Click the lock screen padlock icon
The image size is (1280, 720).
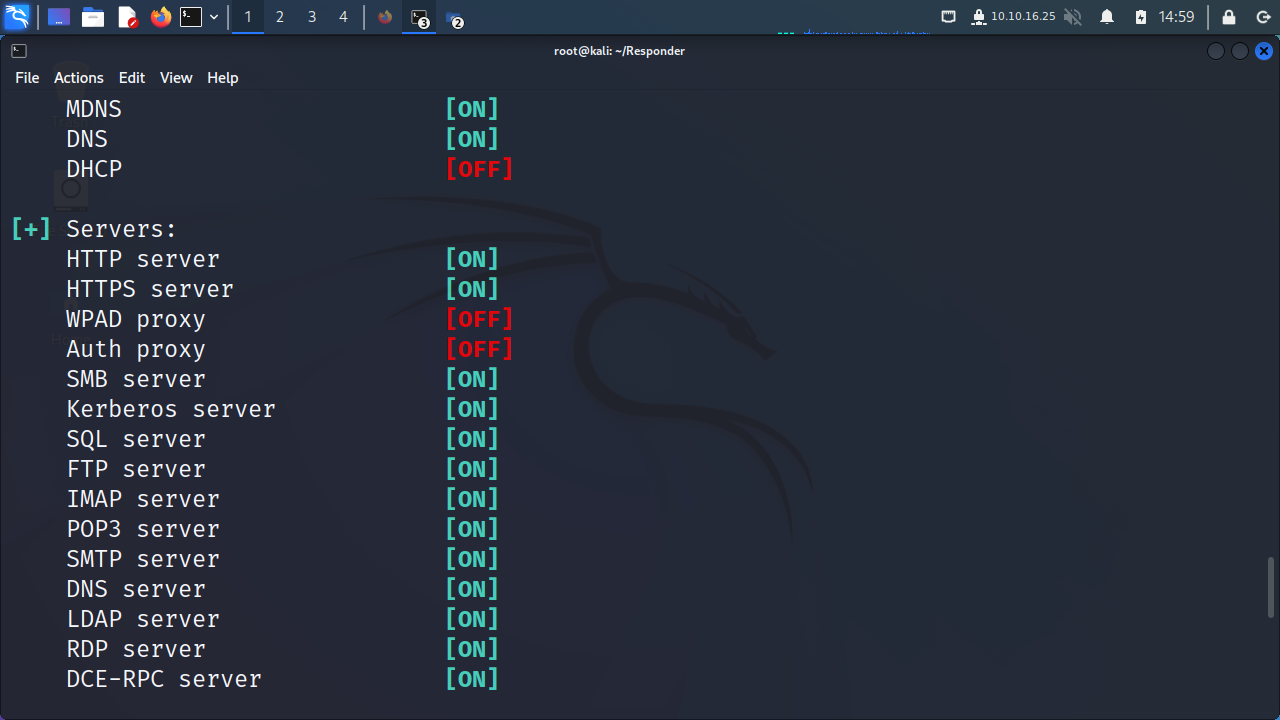pyautogui.click(x=1229, y=17)
